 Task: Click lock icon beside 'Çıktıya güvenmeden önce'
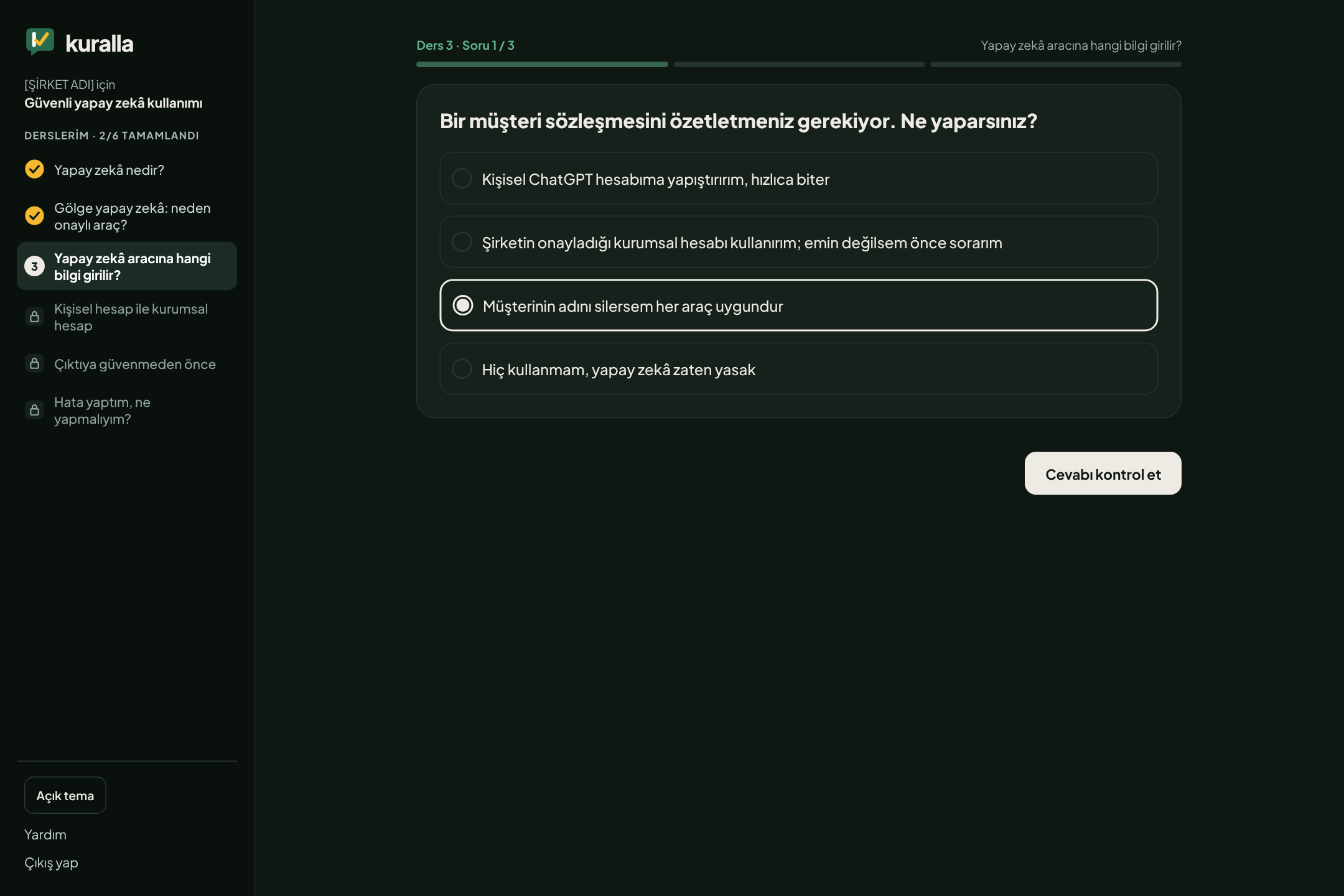(34, 363)
